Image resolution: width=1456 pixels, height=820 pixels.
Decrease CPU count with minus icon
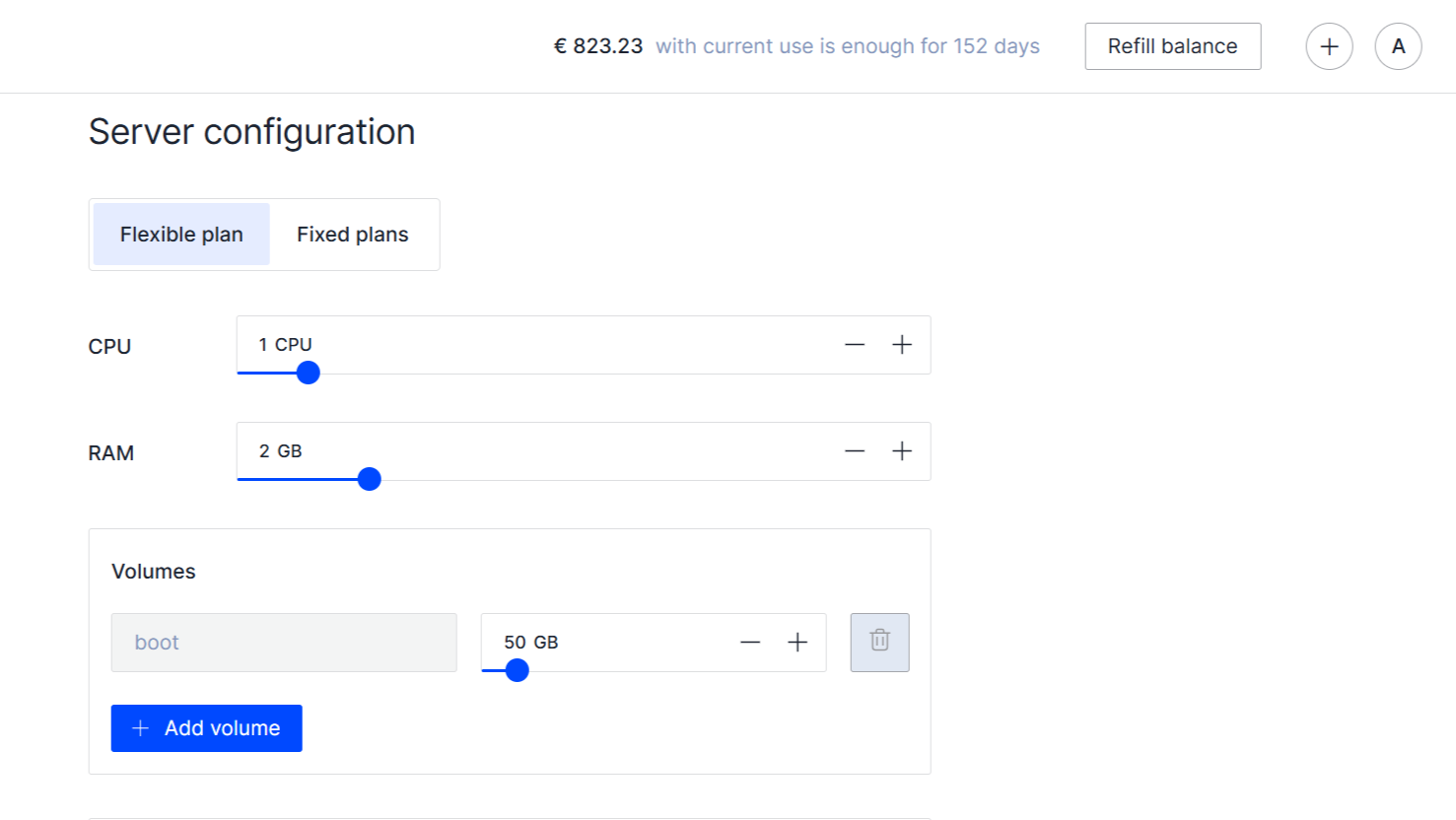tap(855, 345)
